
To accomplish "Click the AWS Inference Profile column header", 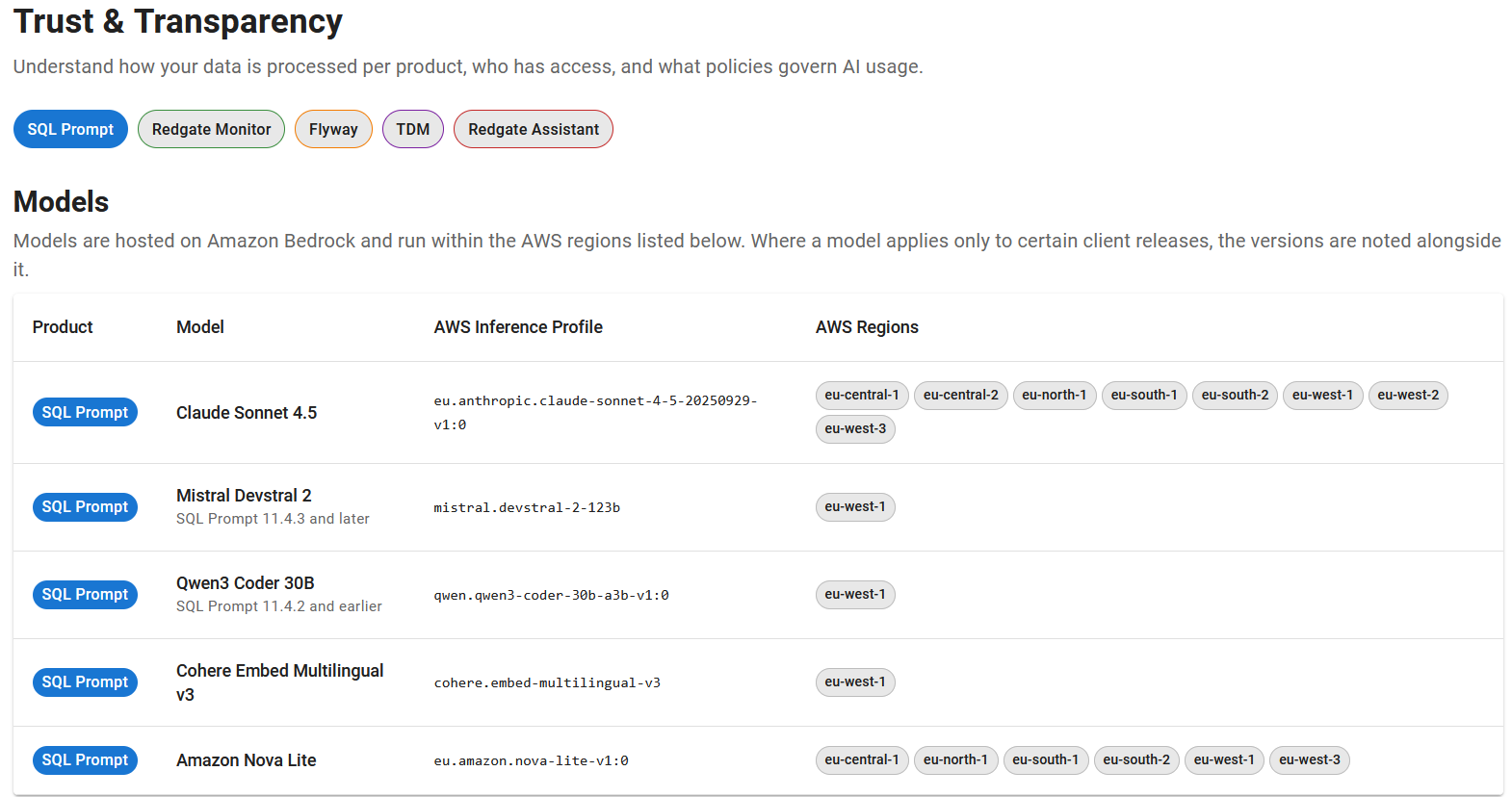I will coord(518,327).
